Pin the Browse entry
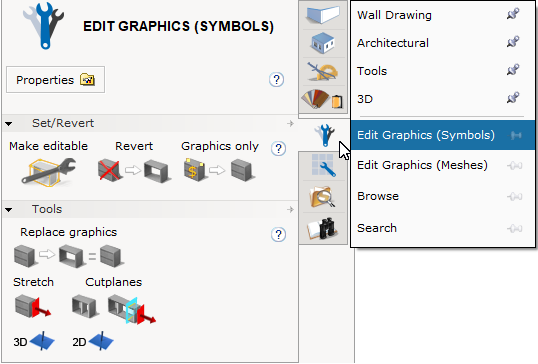538x364 pixels. (x=515, y=197)
